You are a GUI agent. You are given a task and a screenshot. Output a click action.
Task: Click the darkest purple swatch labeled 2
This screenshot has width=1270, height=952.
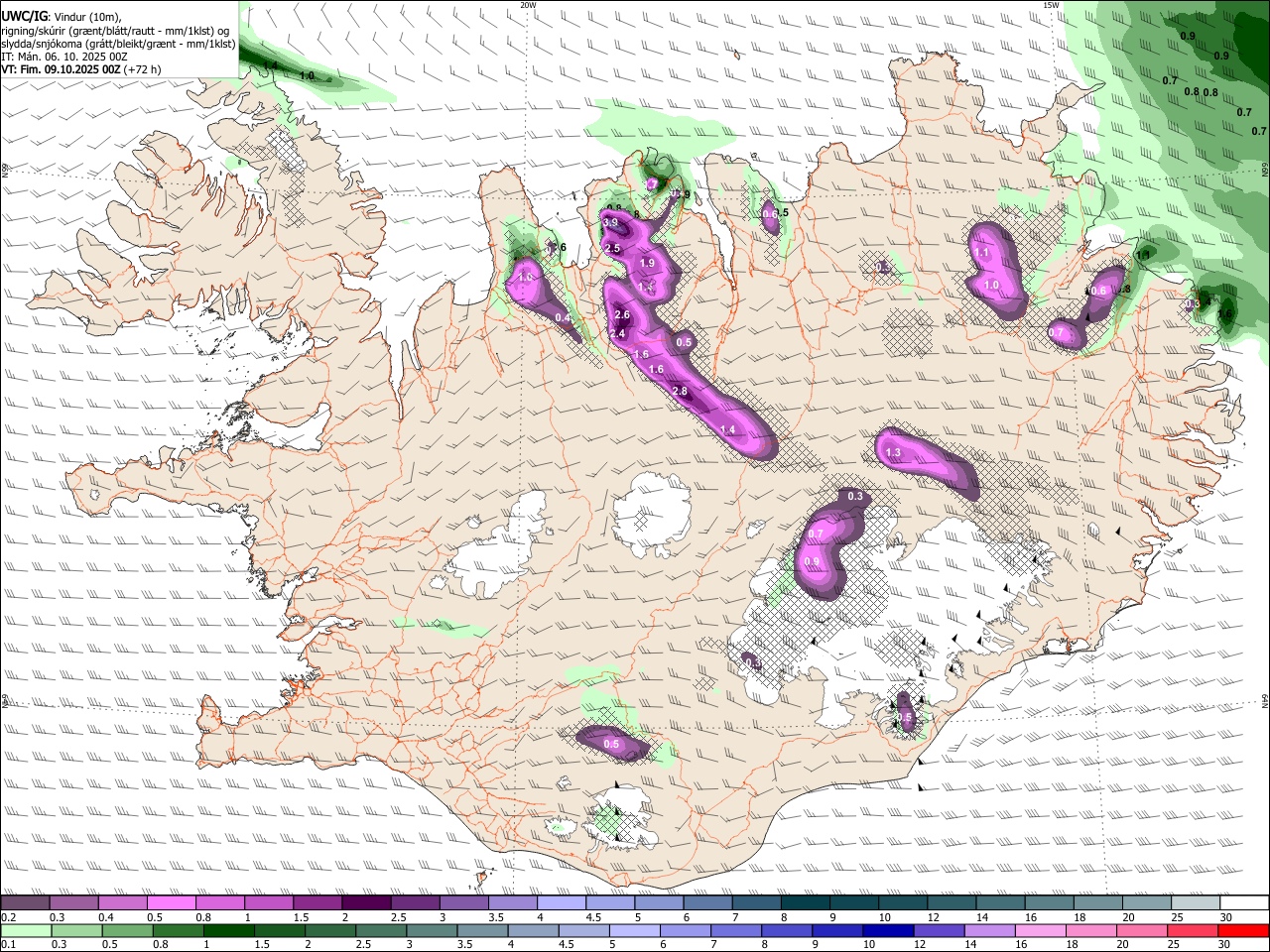[366, 903]
